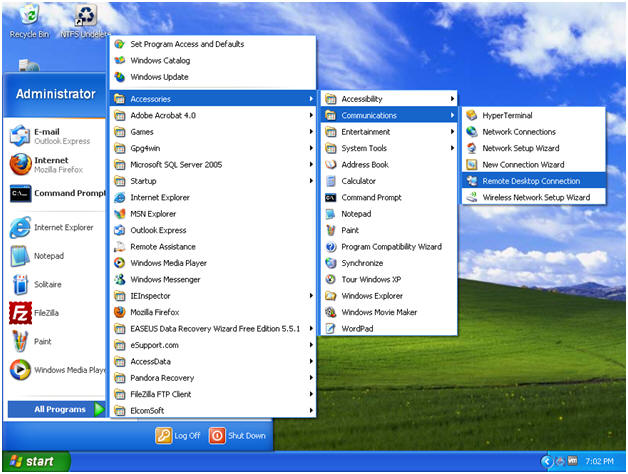Show hidden icons with the tray chevron

point(546,462)
